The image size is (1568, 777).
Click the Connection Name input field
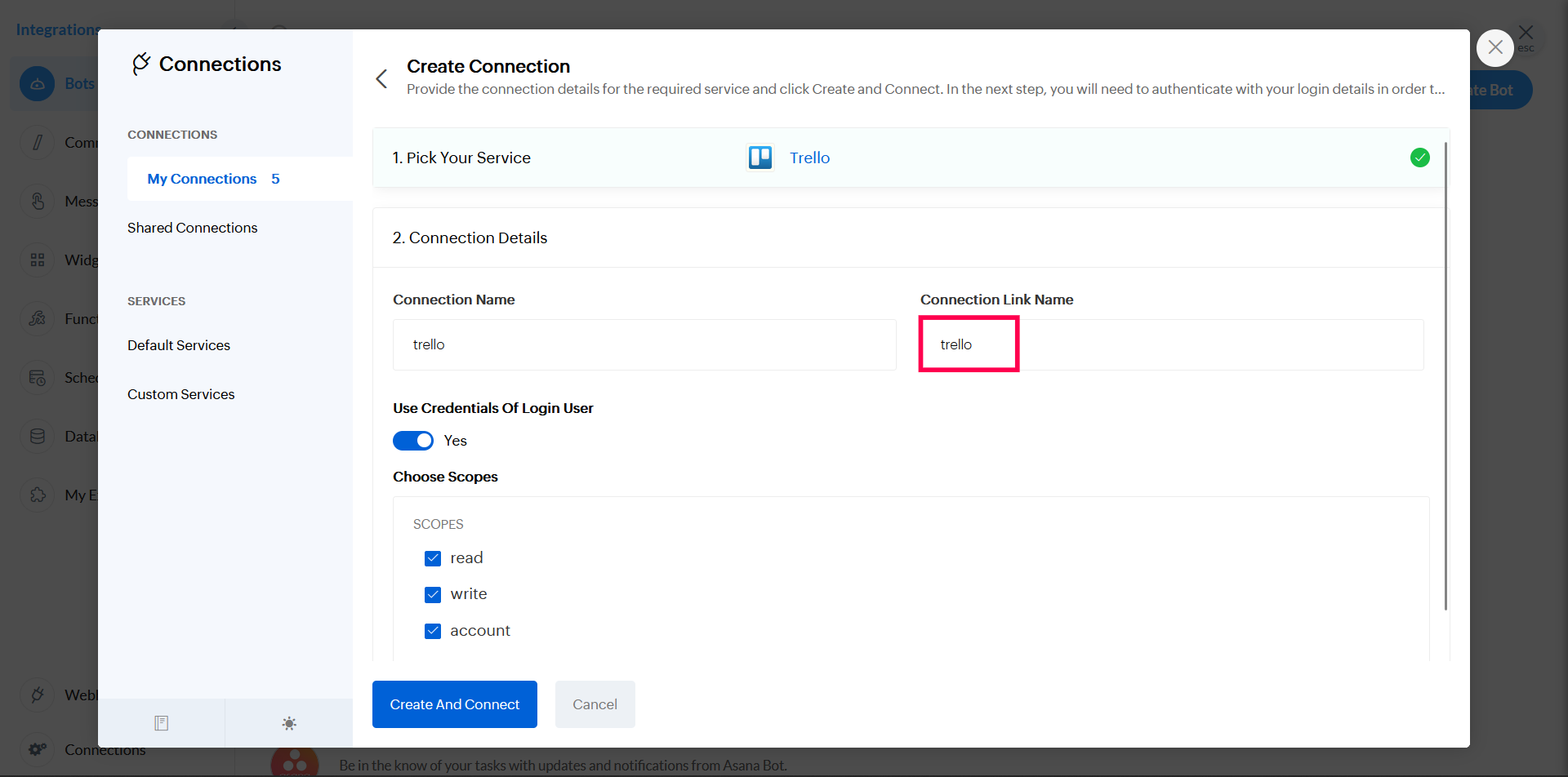(644, 344)
